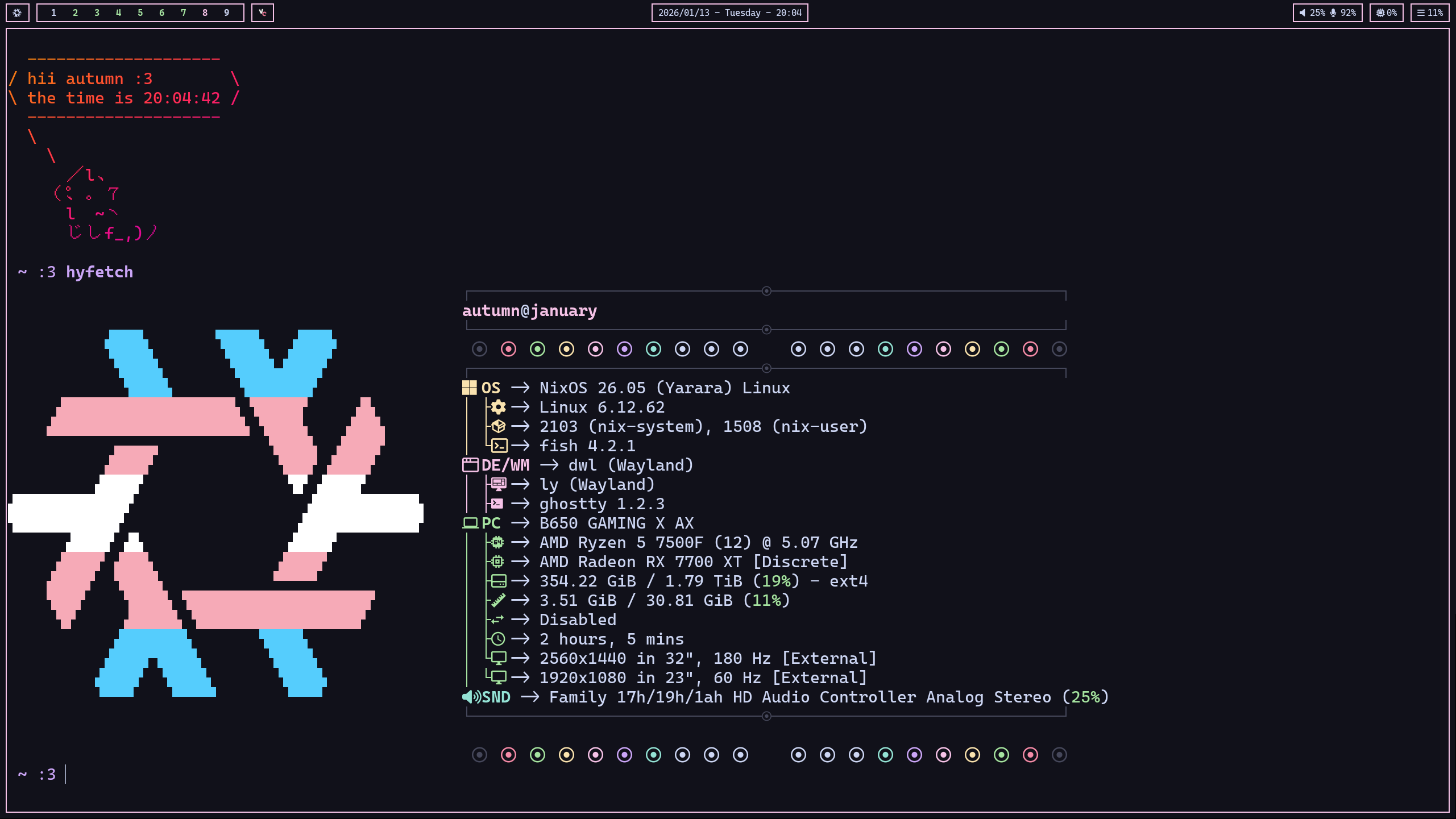Click the kernel gear icon beside Linux 6.12.62
This screenshot has width=1456, height=819.
pyautogui.click(x=499, y=408)
